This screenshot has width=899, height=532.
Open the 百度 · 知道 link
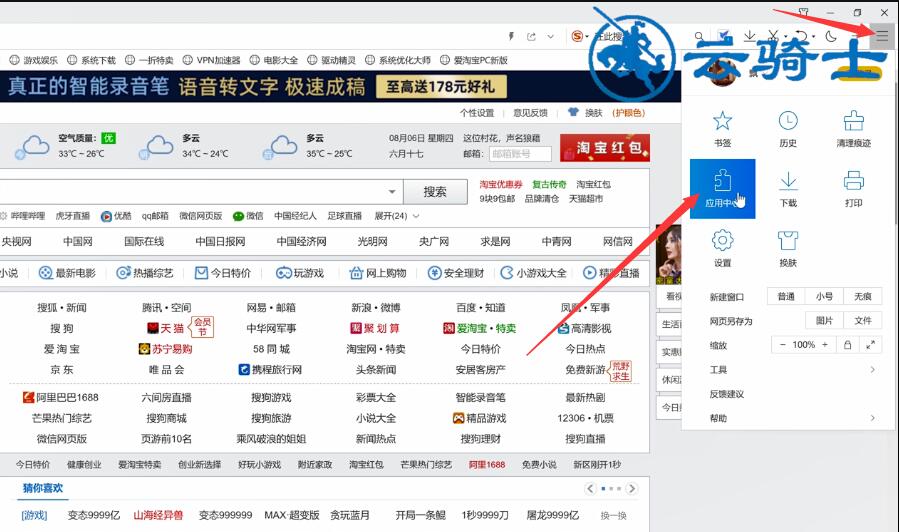(480, 308)
